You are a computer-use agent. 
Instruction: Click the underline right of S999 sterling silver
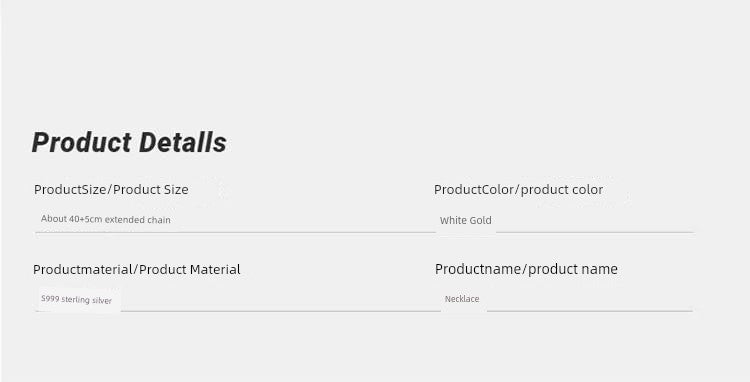[280, 311]
